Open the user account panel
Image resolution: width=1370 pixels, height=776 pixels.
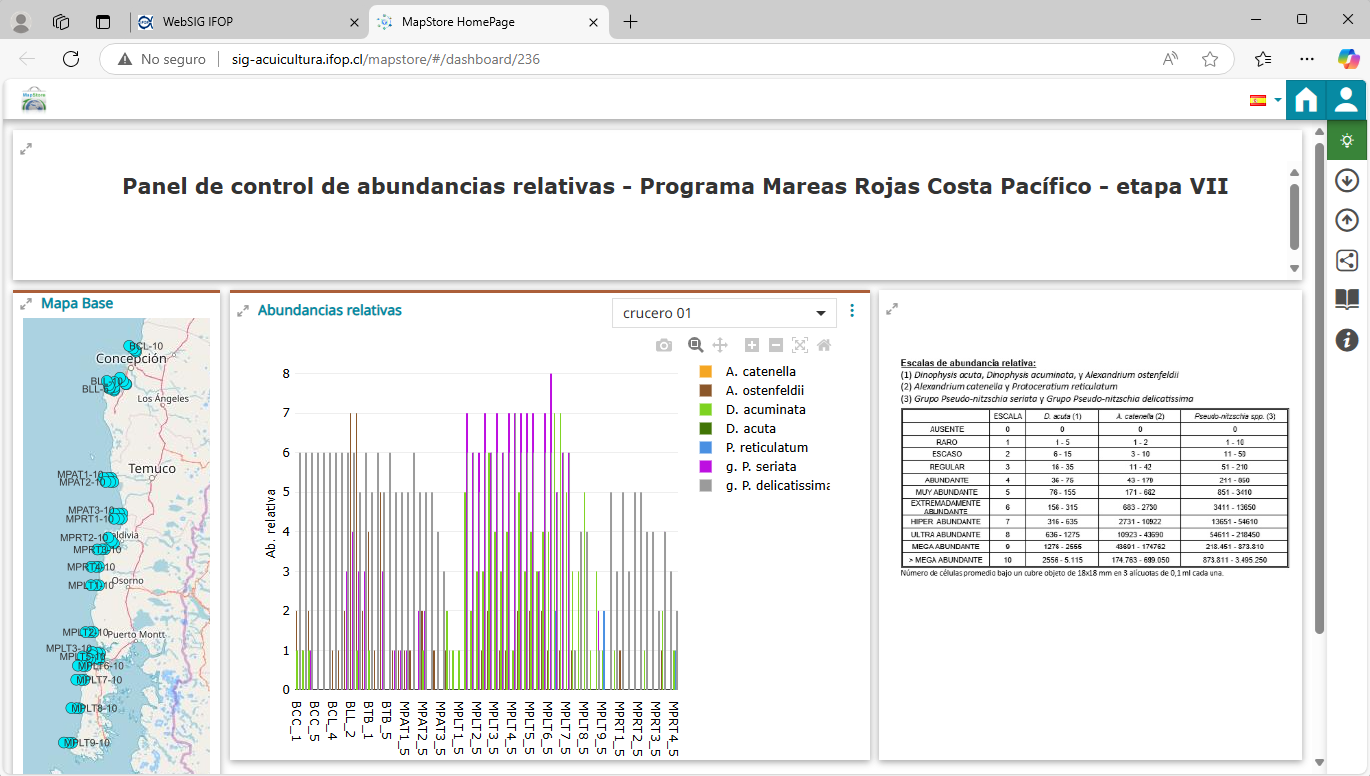pos(1347,100)
